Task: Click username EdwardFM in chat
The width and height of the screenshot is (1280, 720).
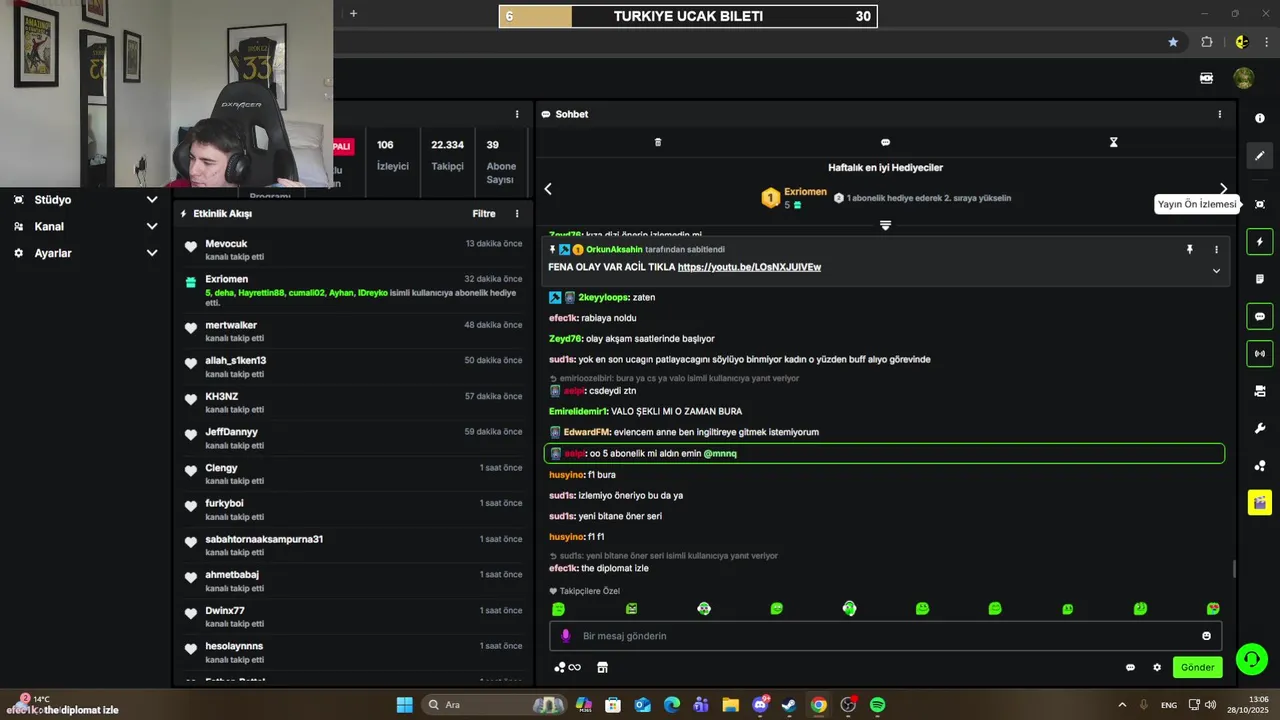Action: pyautogui.click(x=586, y=432)
